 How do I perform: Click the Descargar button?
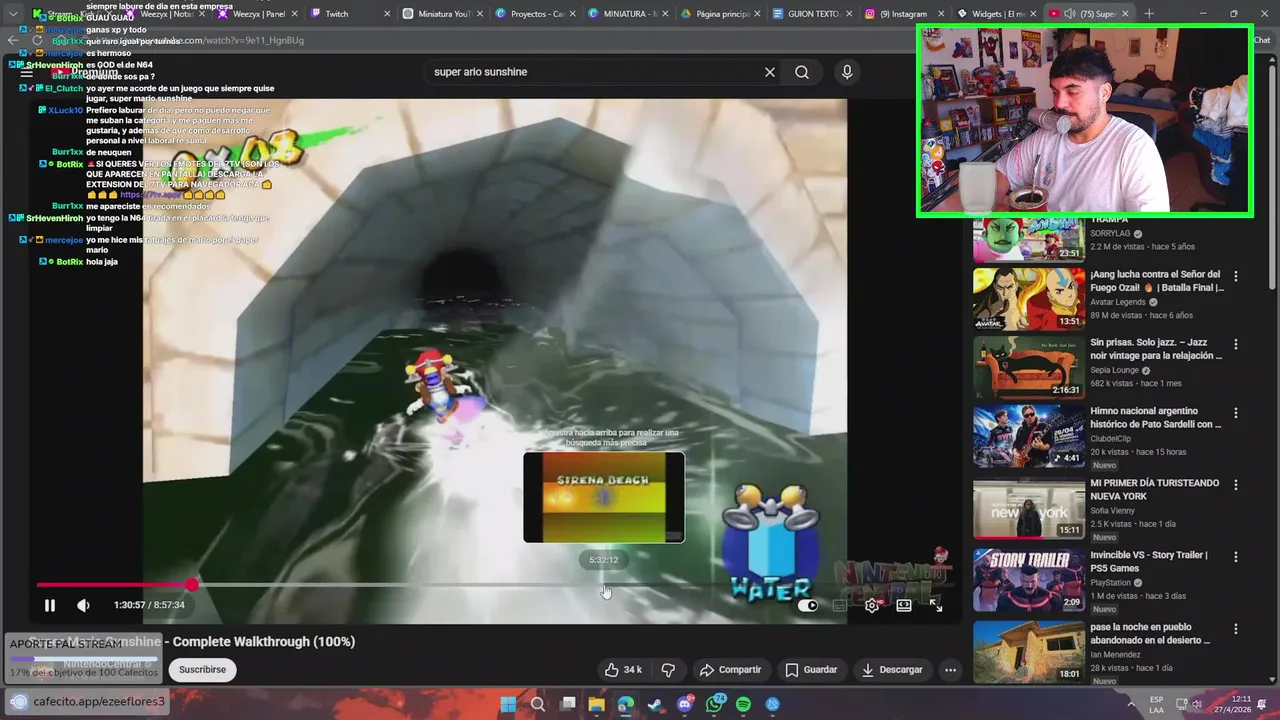point(892,670)
